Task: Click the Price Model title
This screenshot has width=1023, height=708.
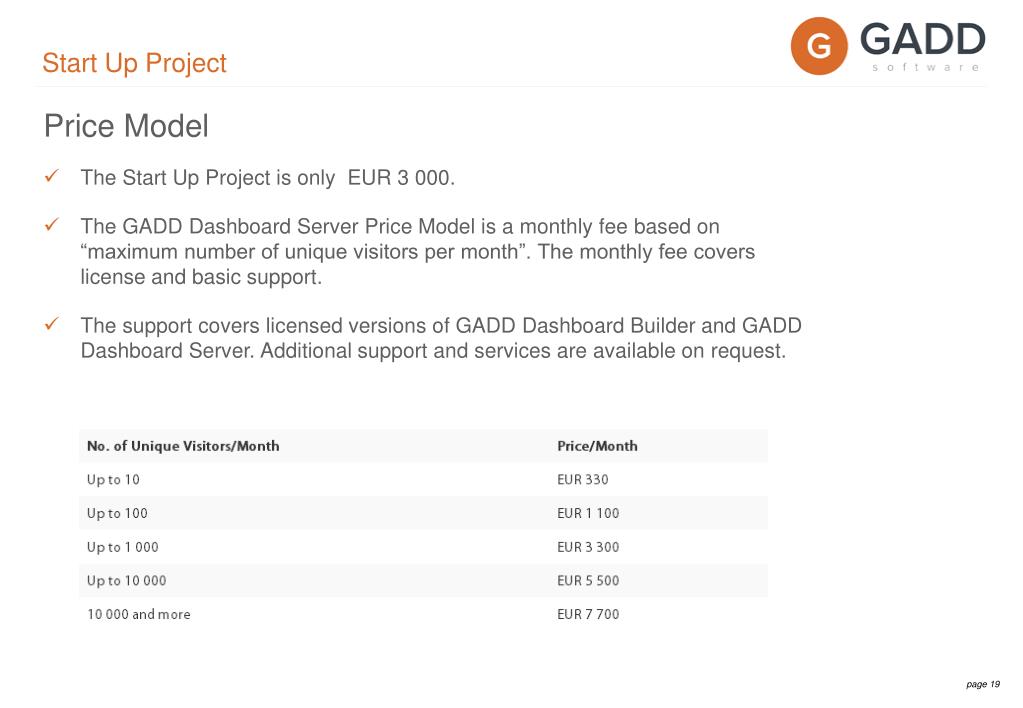Action: (x=126, y=126)
